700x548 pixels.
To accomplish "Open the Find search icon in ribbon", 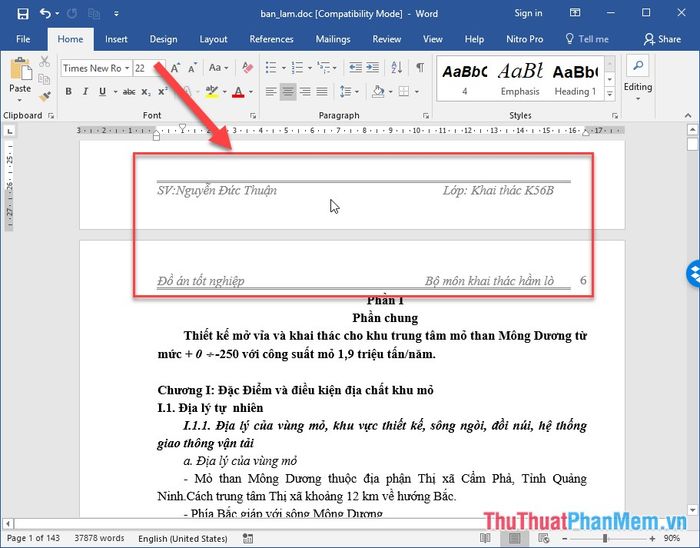I will tap(637, 66).
